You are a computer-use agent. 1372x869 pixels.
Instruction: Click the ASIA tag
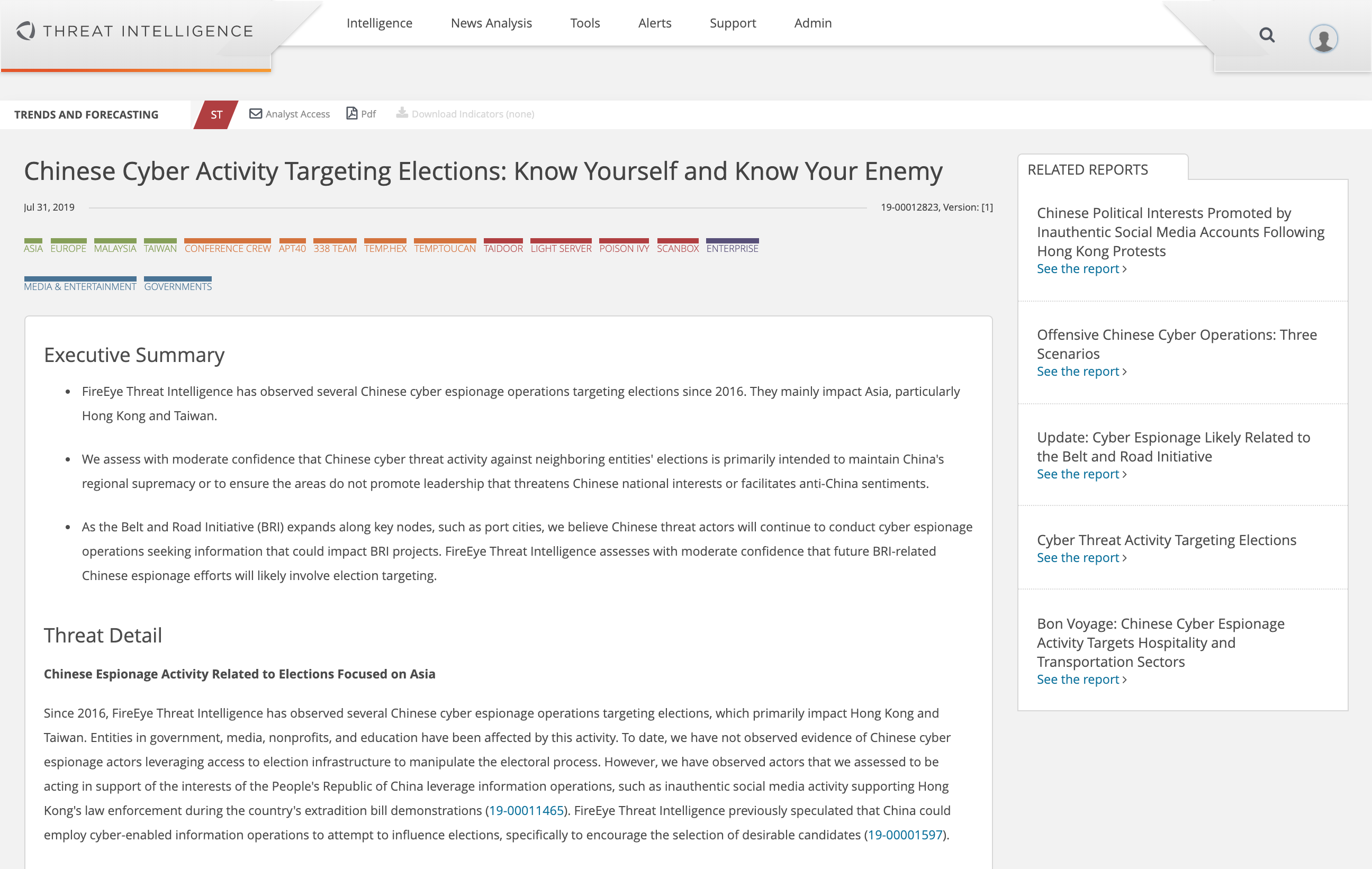pos(33,246)
